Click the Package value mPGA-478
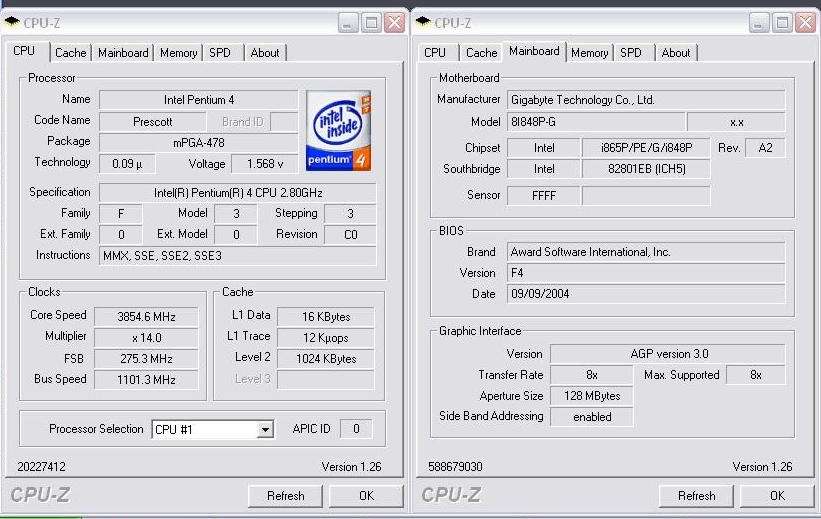 (198, 142)
